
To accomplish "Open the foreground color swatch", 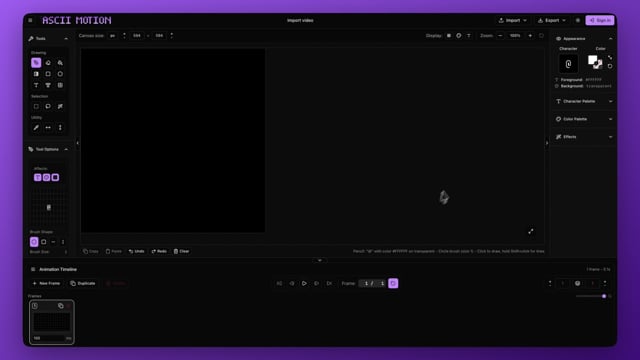I will 592,60.
